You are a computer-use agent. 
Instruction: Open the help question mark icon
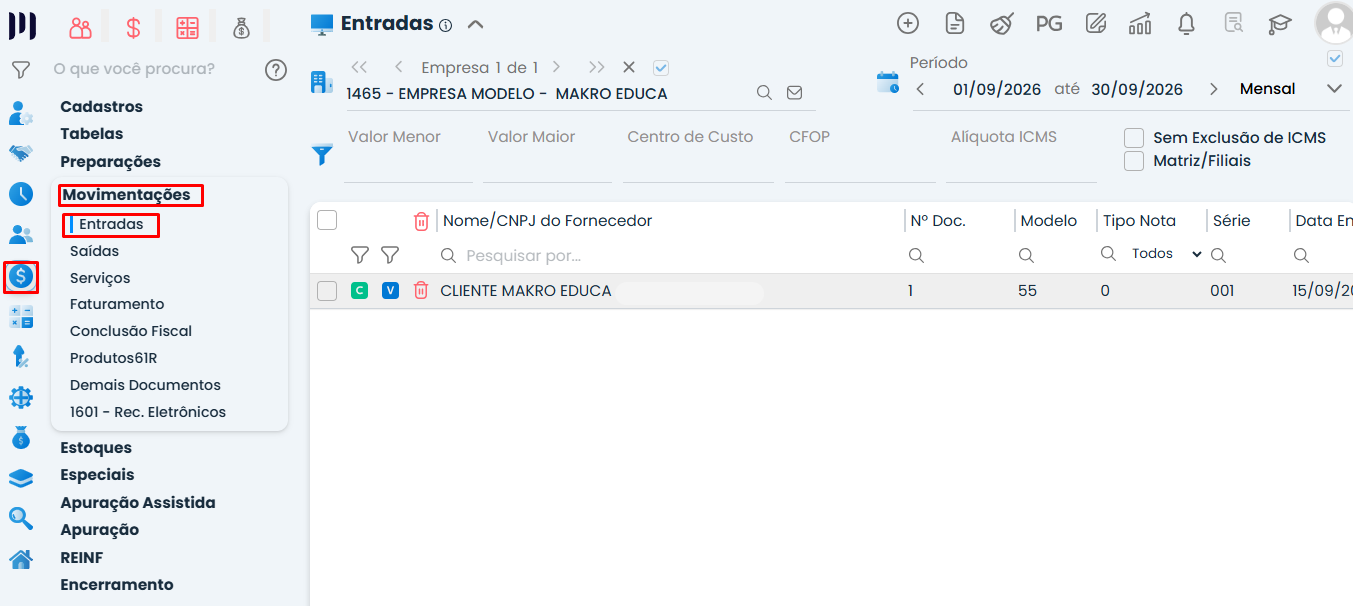[x=276, y=70]
